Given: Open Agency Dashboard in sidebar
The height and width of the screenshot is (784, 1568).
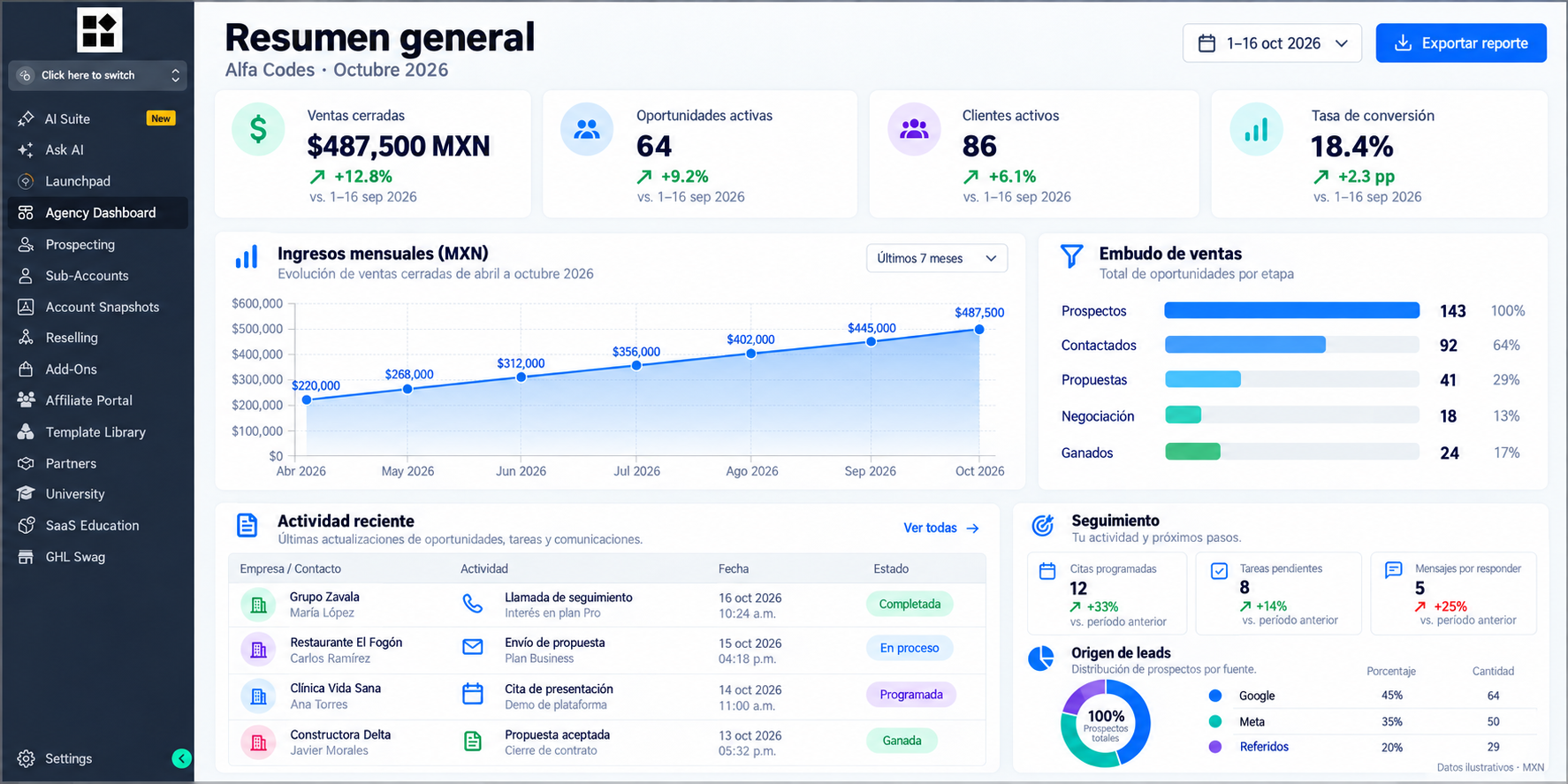Looking at the screenshot, I should click(x=98, y=213).
